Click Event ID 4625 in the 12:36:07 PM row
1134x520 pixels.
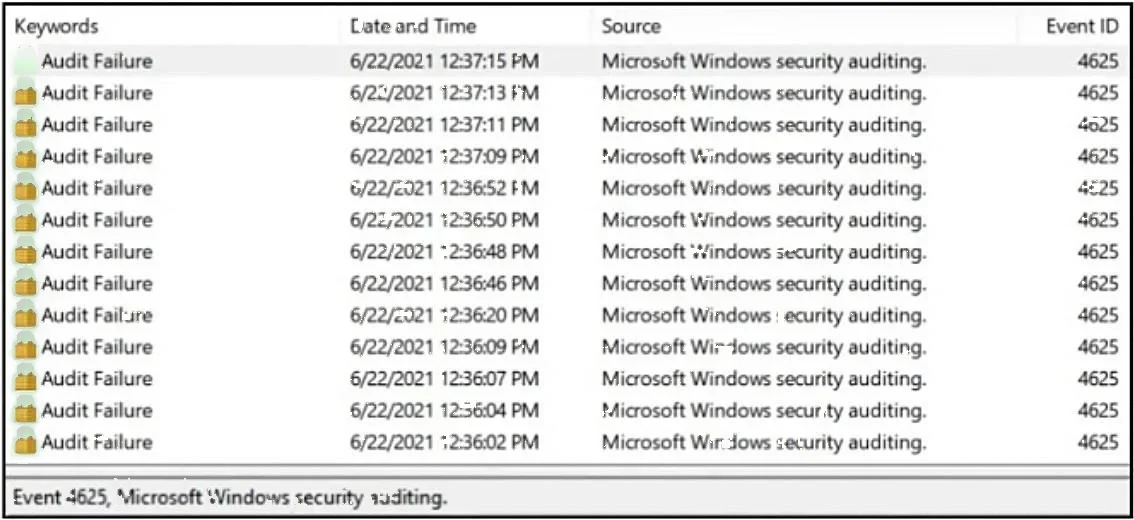coord(1098,379)
